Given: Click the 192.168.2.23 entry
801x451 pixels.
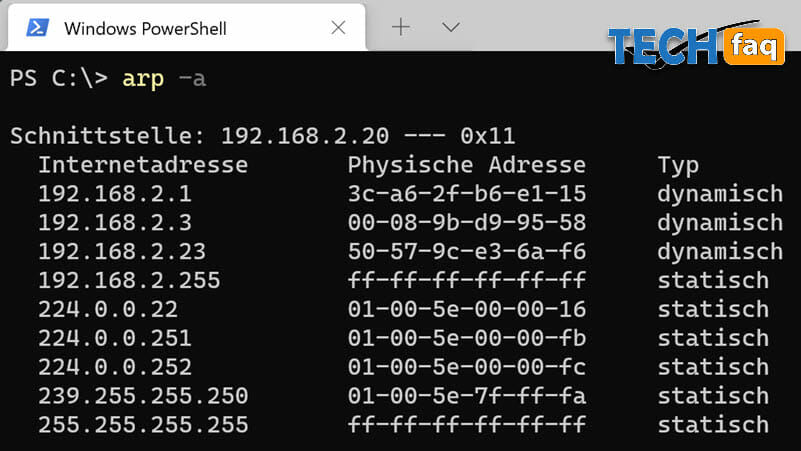Looking at the screenshot, I should [122, 252].
